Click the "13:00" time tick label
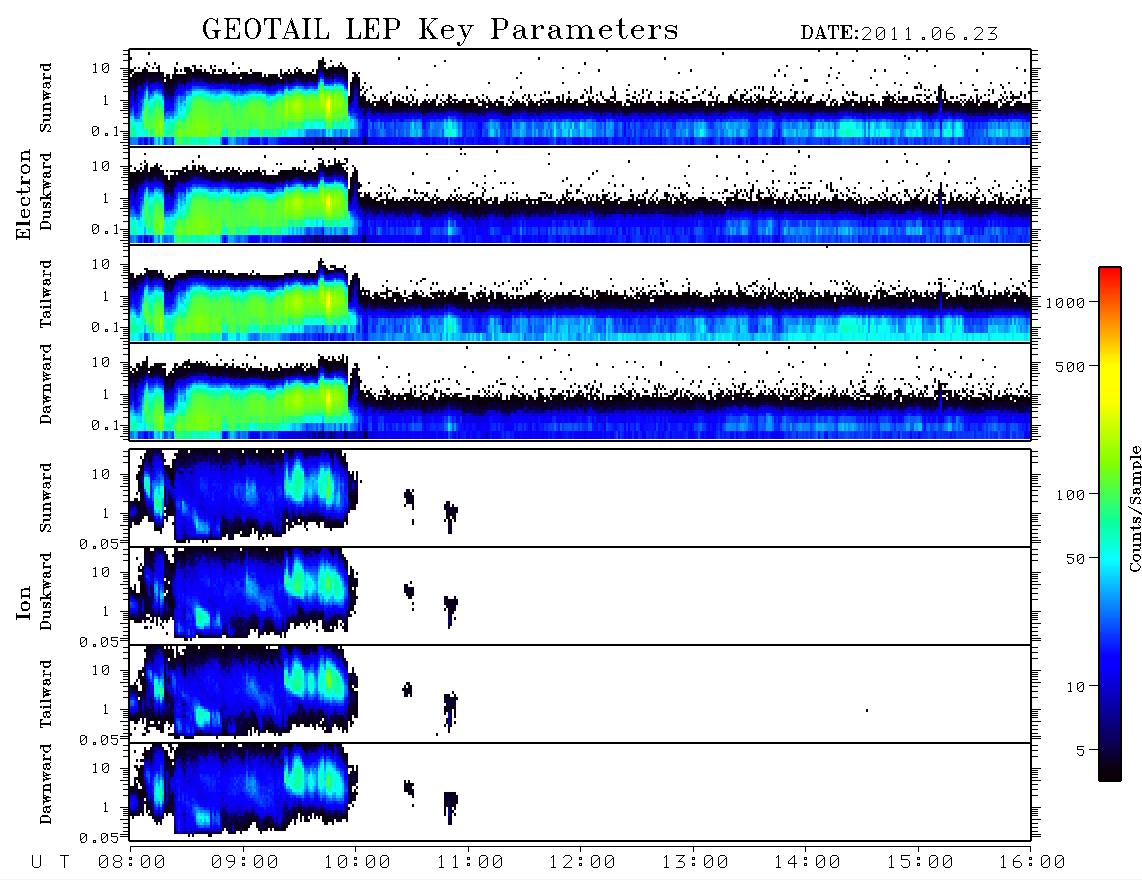Screen dimensions: 1142x880 click(x=695, y=863)
